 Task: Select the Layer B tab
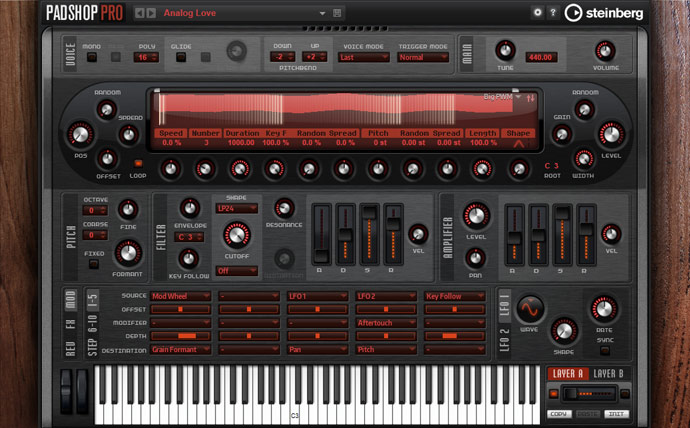[608, 374]
